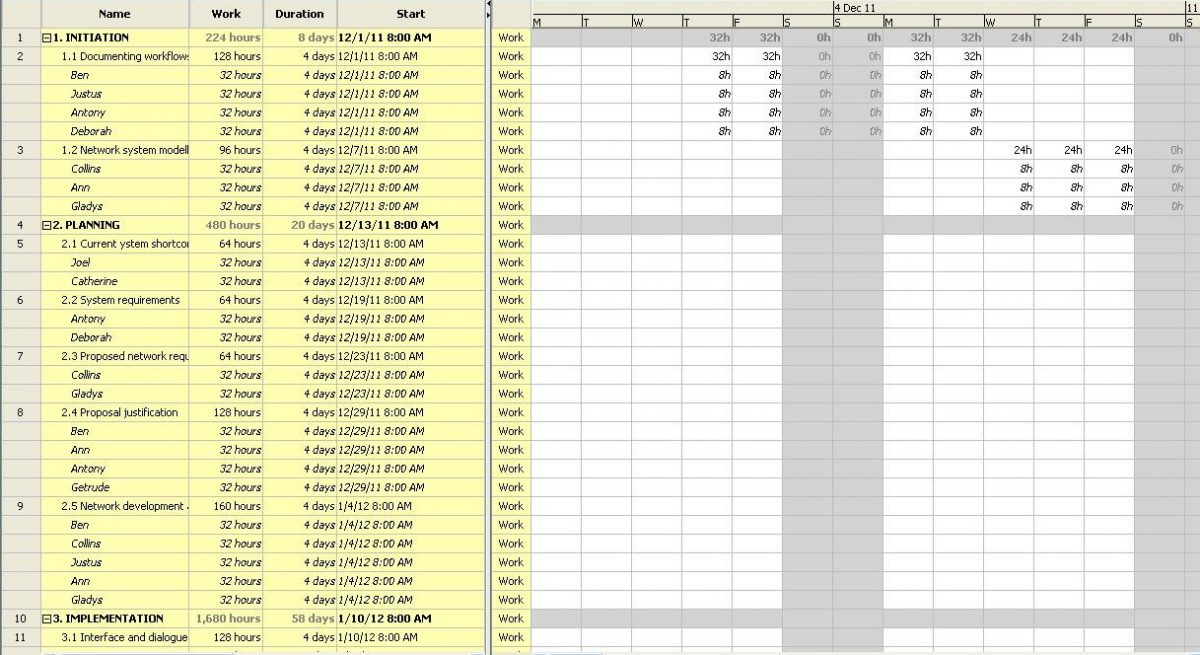Collapse the 1. INITIATION summary task
This screenshot has height=655, width=1200.
(x=47, y=38)
